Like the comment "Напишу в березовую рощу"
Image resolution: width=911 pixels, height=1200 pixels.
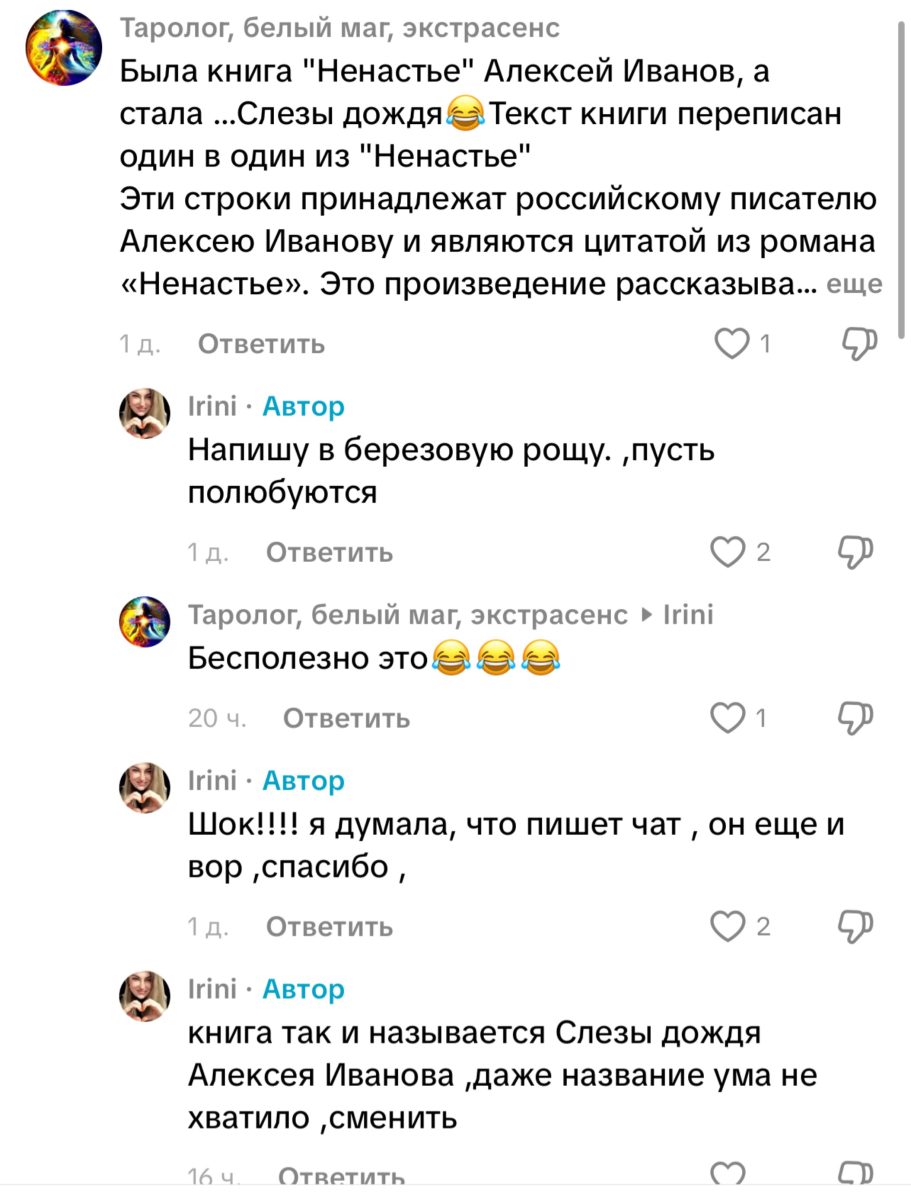point(726,552)
